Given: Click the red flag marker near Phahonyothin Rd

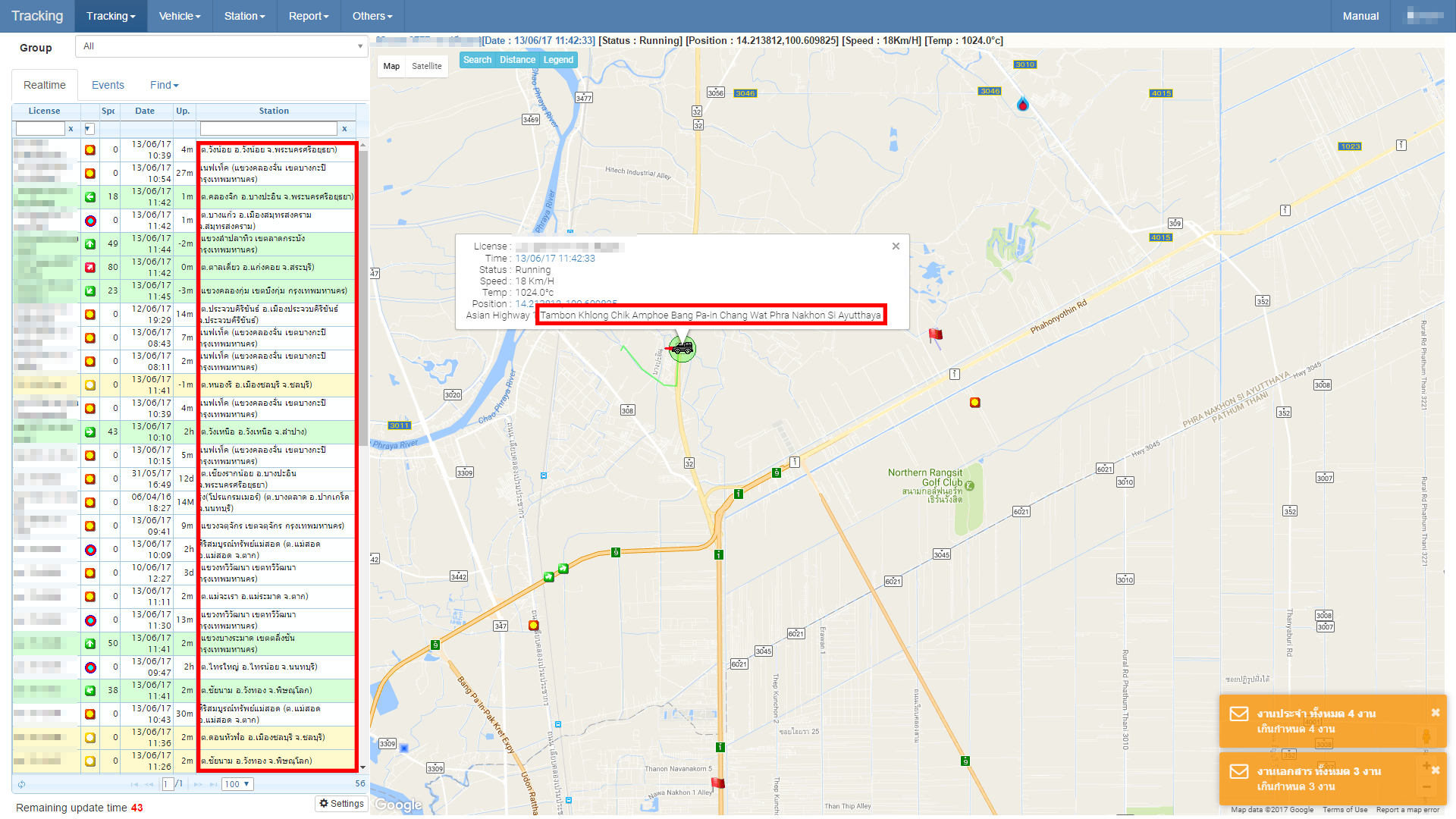Looking at the screenshot, I should point(936,336).
